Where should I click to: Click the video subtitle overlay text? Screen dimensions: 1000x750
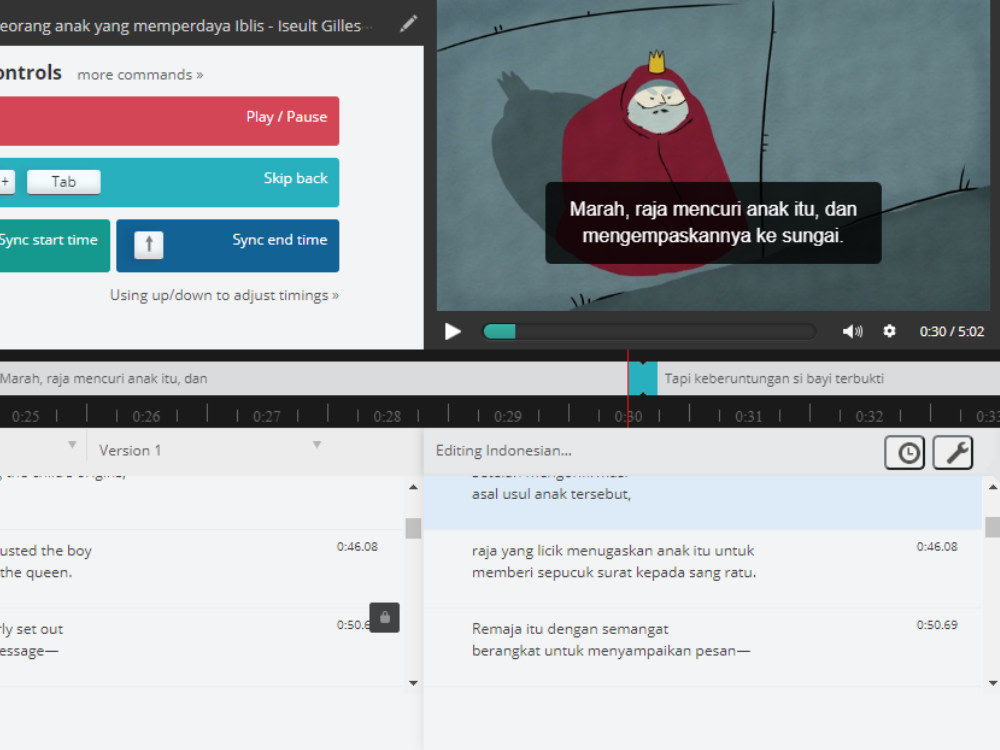(x=713, y=223)
